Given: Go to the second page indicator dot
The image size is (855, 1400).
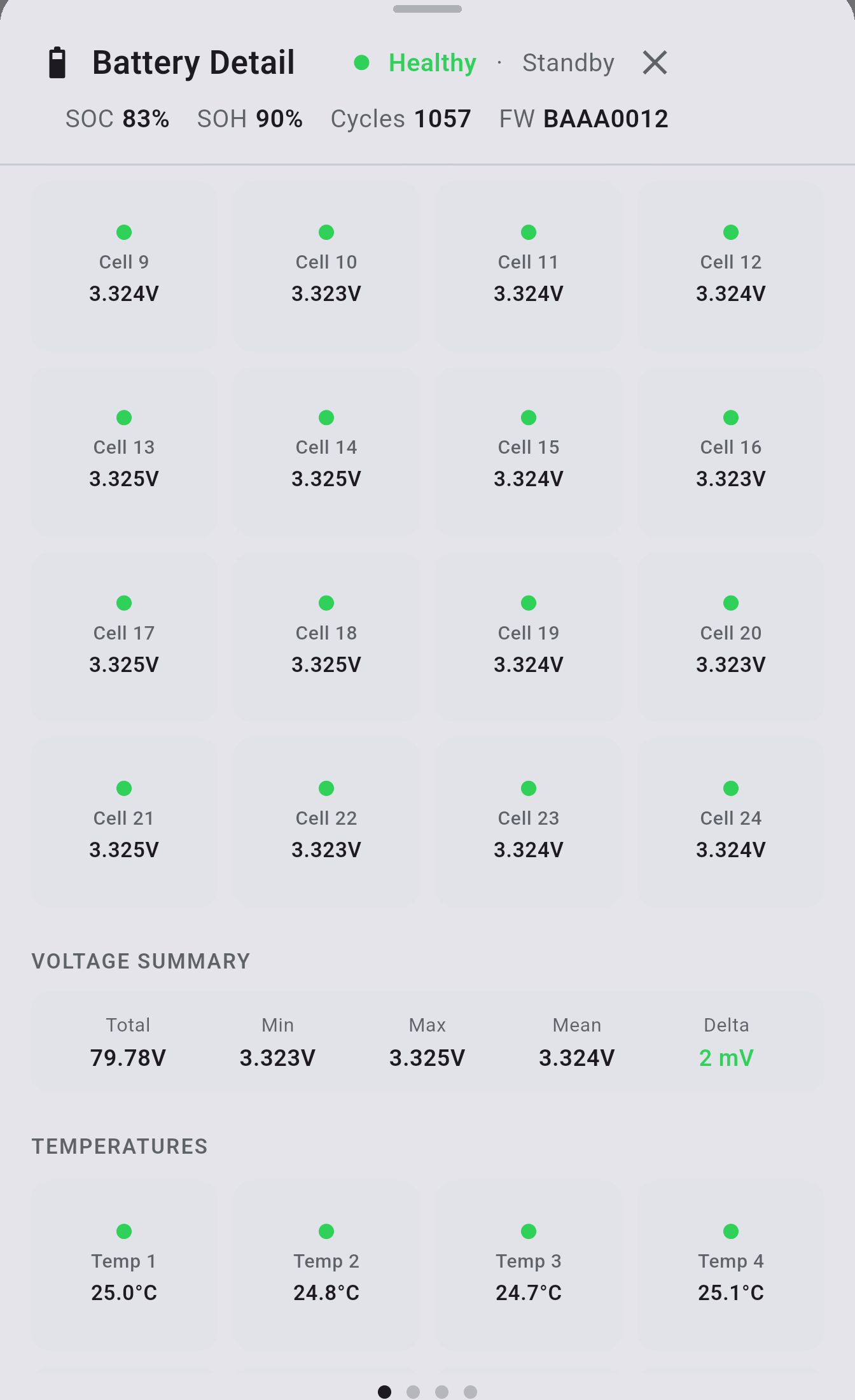Looking at the screenshot, I should click(414, 1392).
